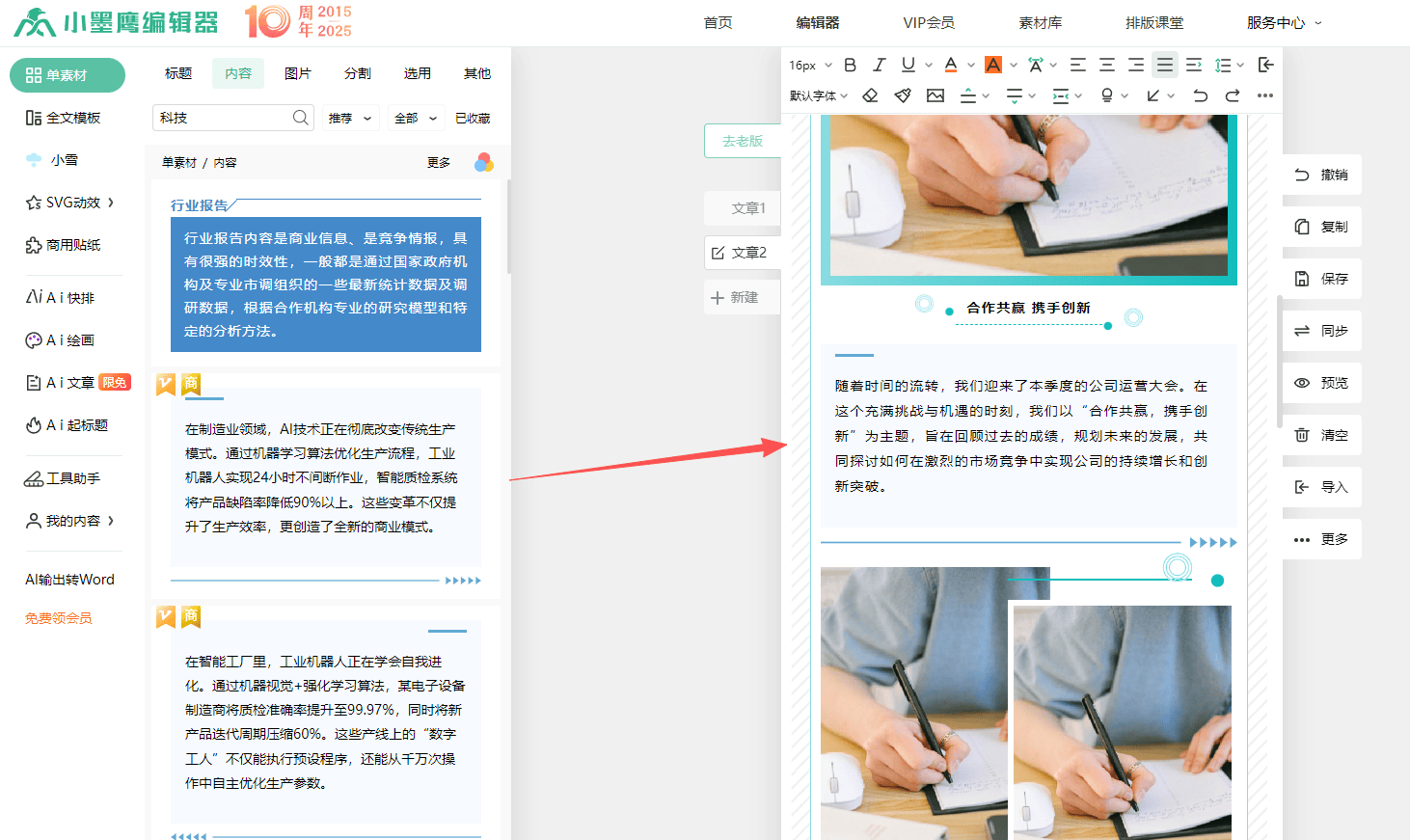
Task: Click the search magnifier icon in search box
Action: click(301, 118)
